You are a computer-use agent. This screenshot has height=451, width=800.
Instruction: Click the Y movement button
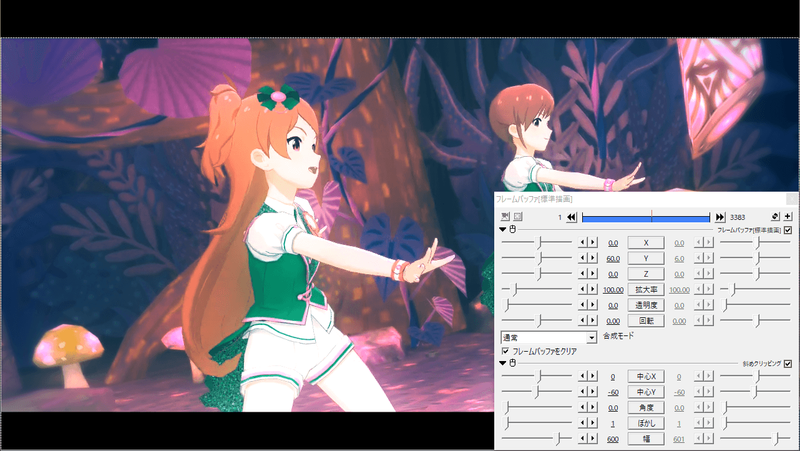[x=646, y=259]
